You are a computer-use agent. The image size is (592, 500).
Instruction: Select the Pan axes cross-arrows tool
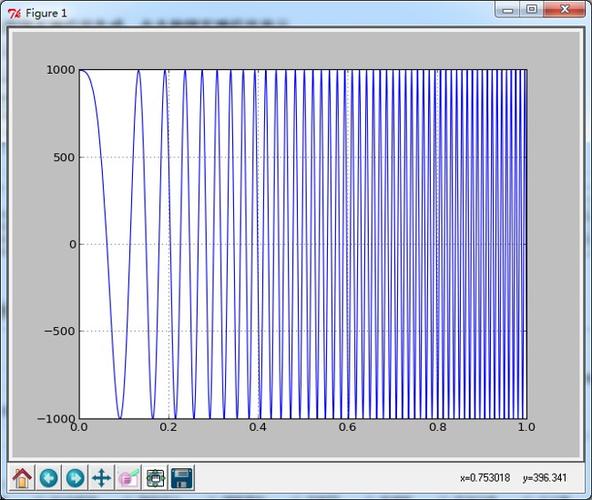click(102, 478)
